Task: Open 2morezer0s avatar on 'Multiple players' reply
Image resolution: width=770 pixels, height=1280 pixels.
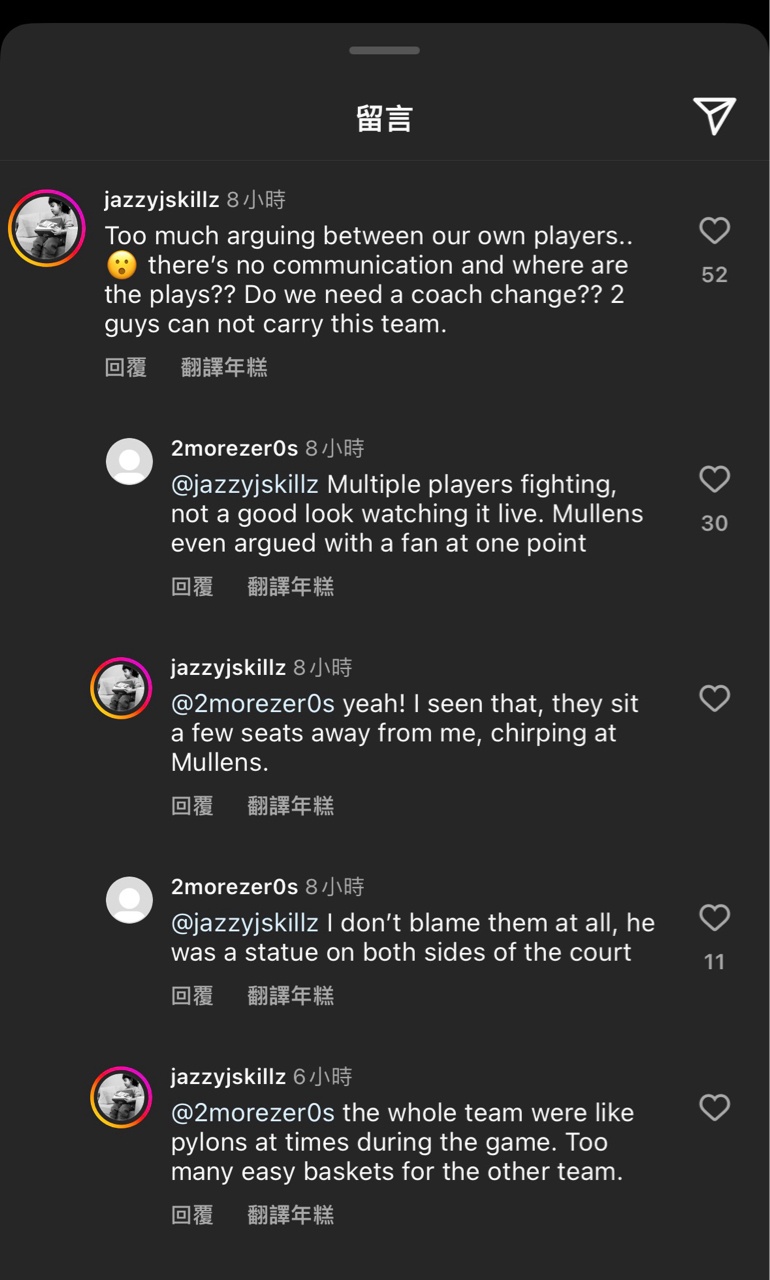Action: (x=129, y=461)
